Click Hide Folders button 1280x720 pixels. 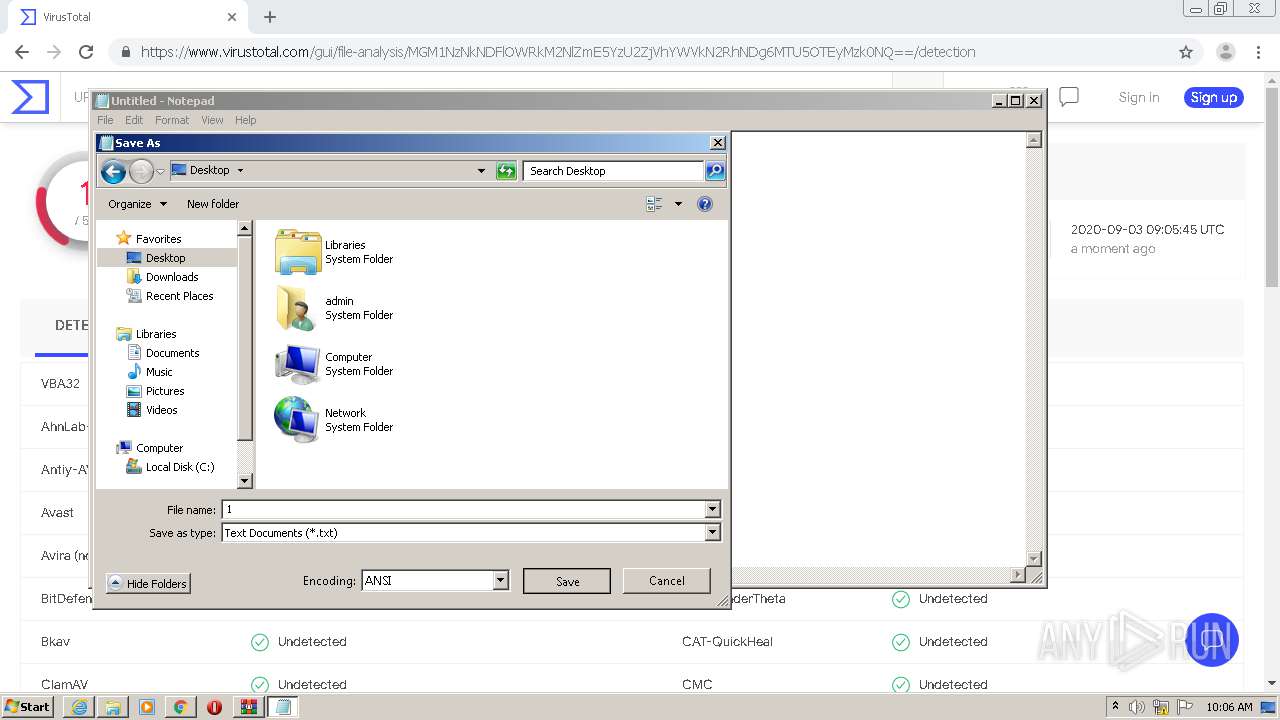coord(147,584)
